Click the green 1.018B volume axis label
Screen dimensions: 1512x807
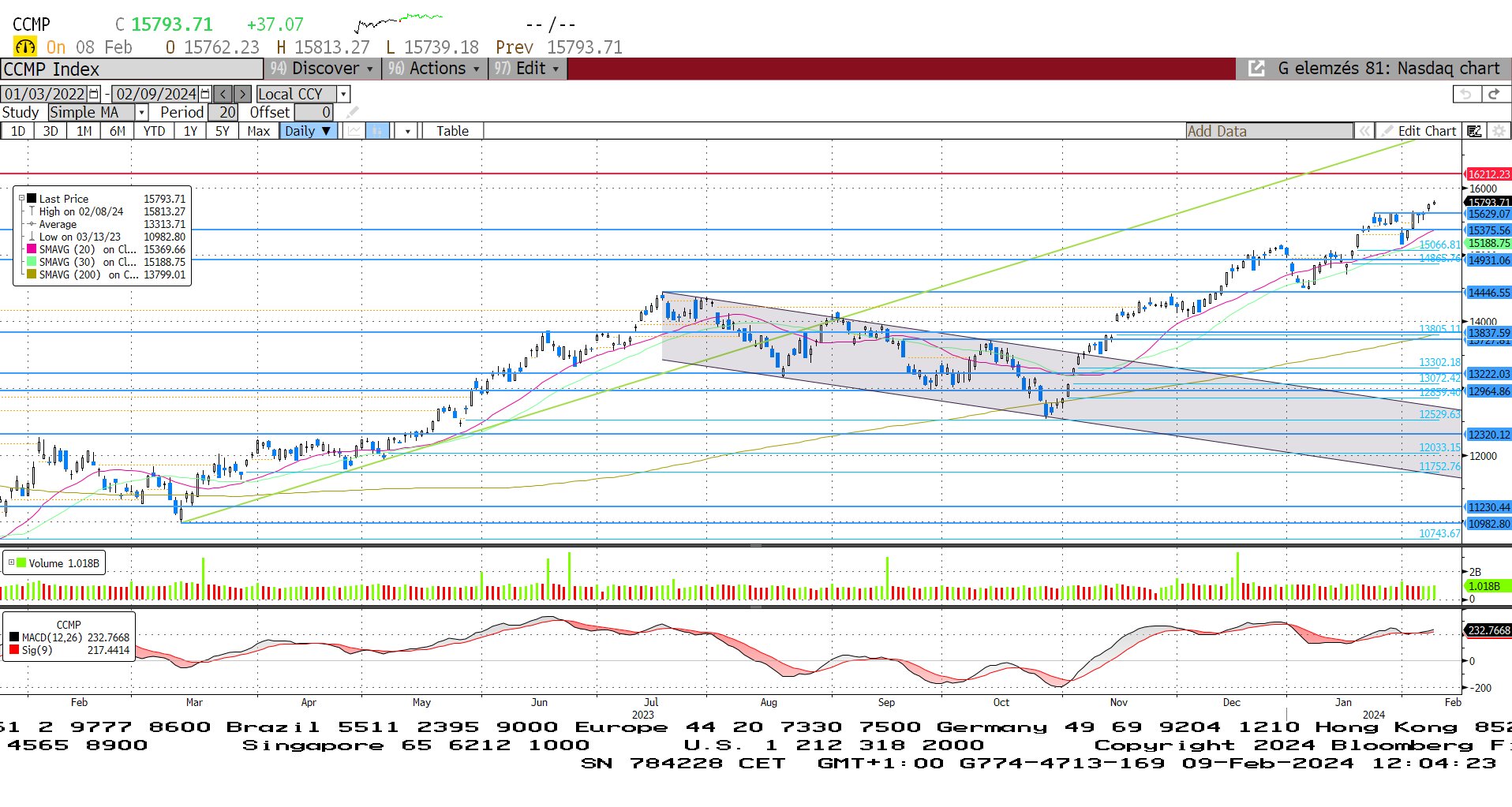(x=1488, y=586)
